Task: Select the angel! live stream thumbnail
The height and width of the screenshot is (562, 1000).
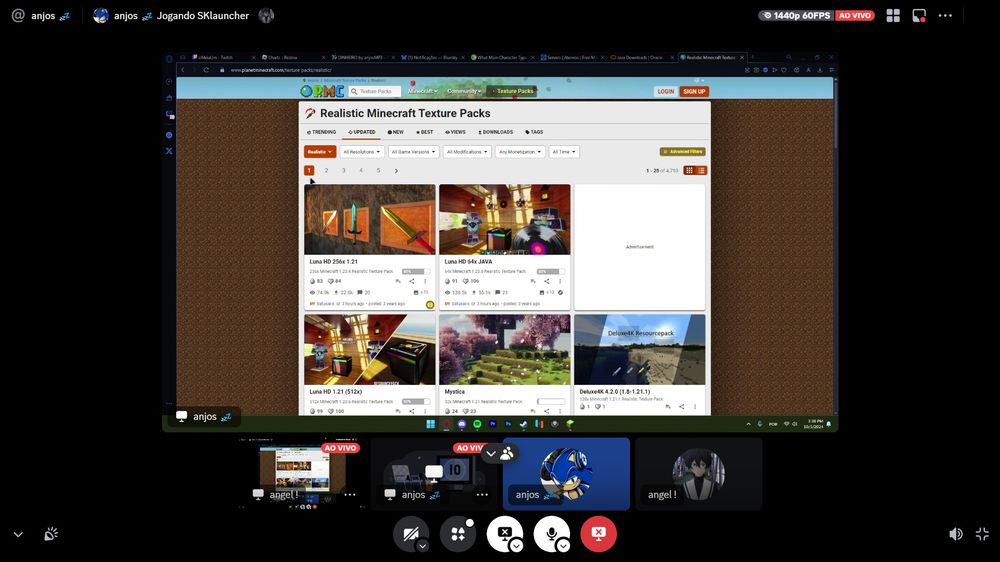Action: click(x=301, y=473)
